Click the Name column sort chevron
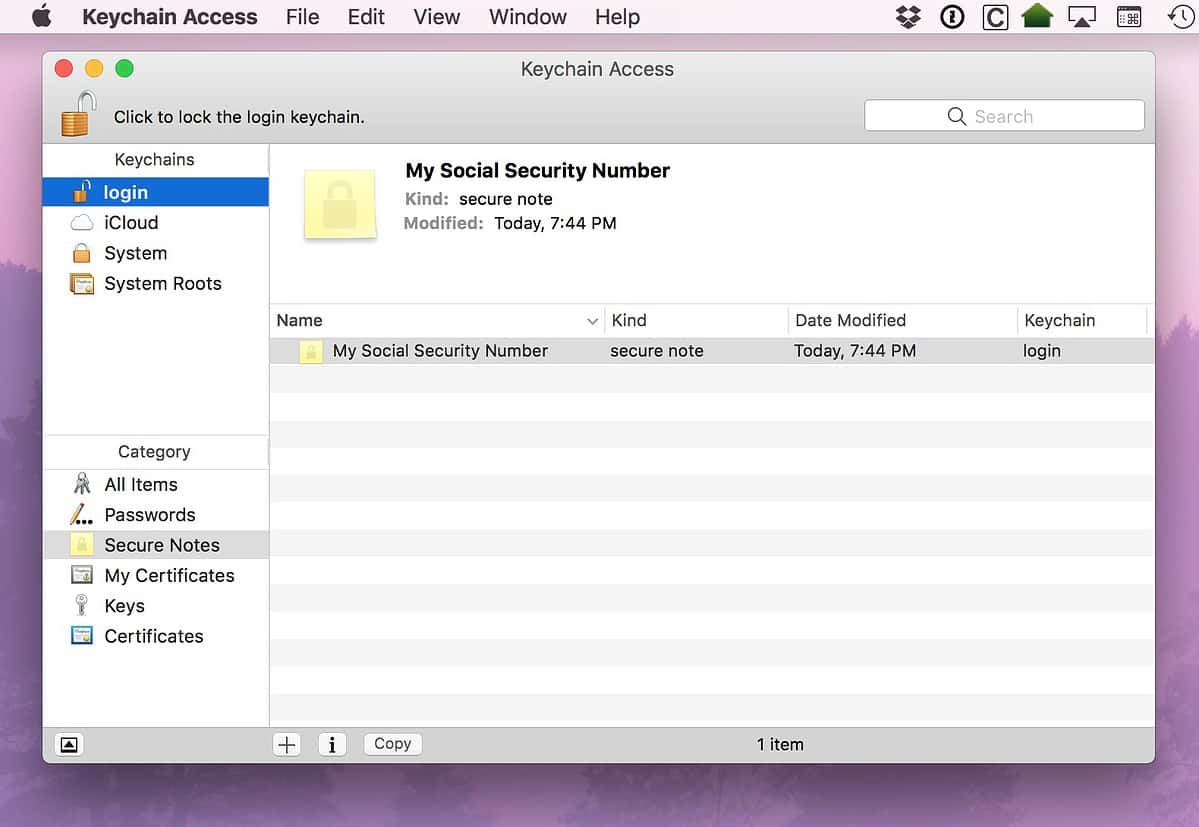 (593, 320)
